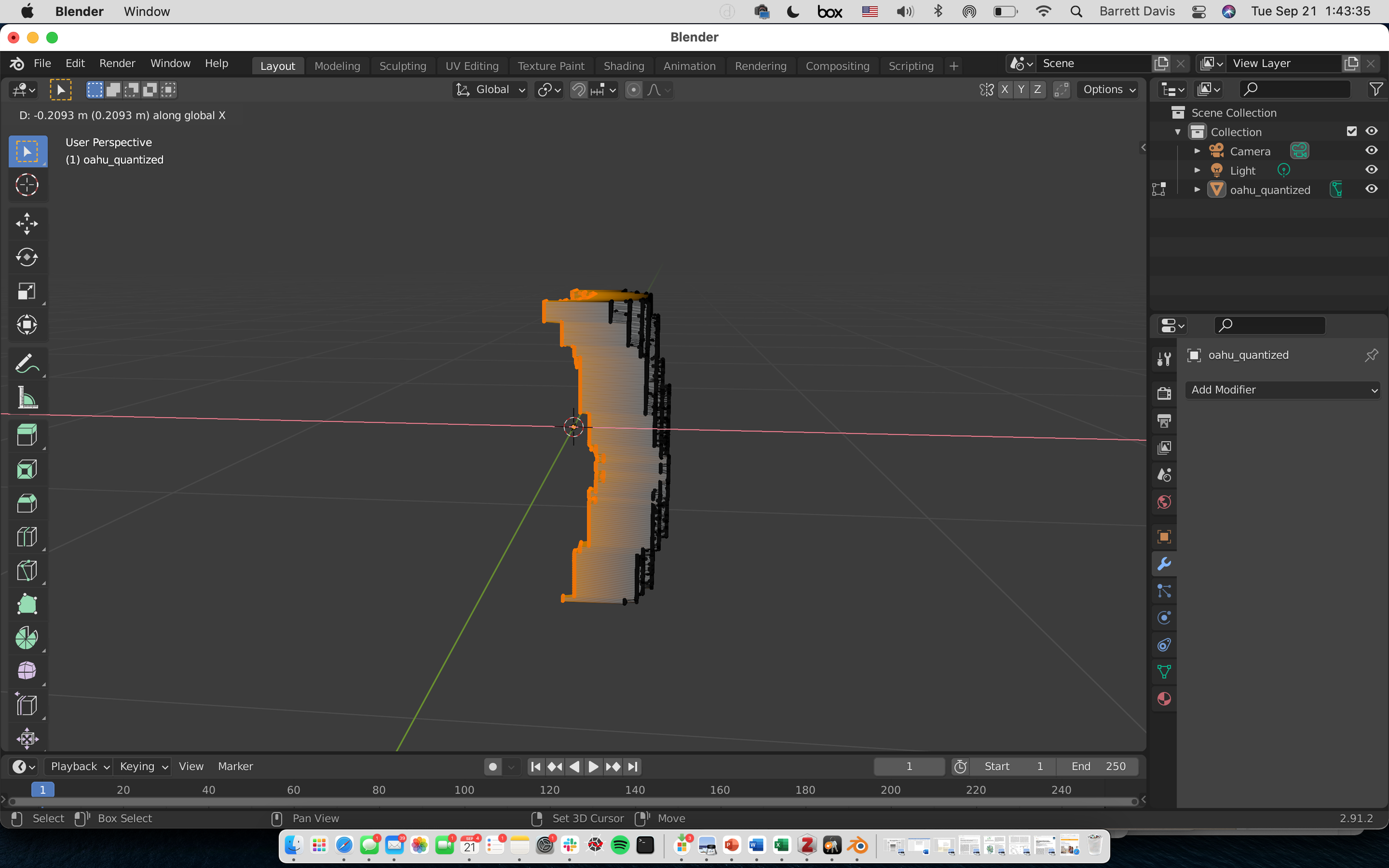Switch to the Sculpting workspace tab
Screen dimensions: 1389x868
click(403, 66)
